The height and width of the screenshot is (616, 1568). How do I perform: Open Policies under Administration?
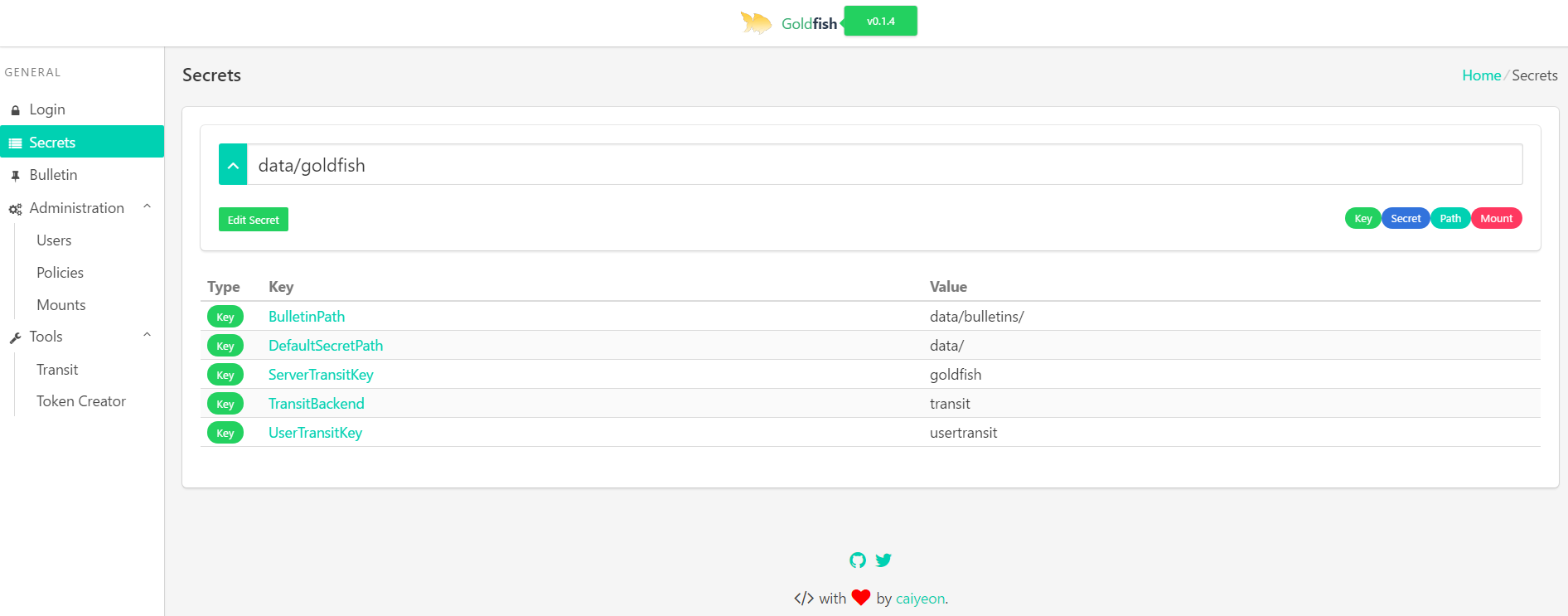60,273
